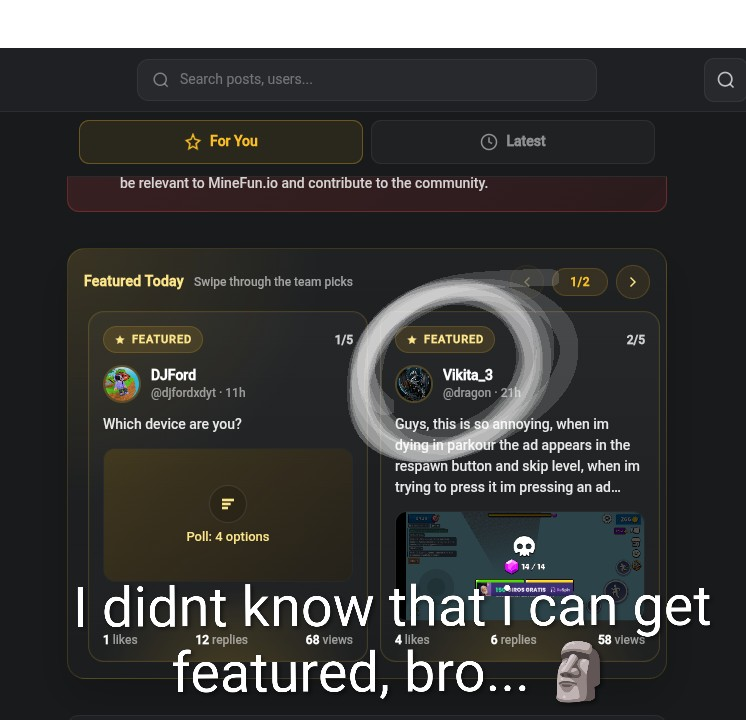Click the star icon on For You tab

tap(193, 142)
